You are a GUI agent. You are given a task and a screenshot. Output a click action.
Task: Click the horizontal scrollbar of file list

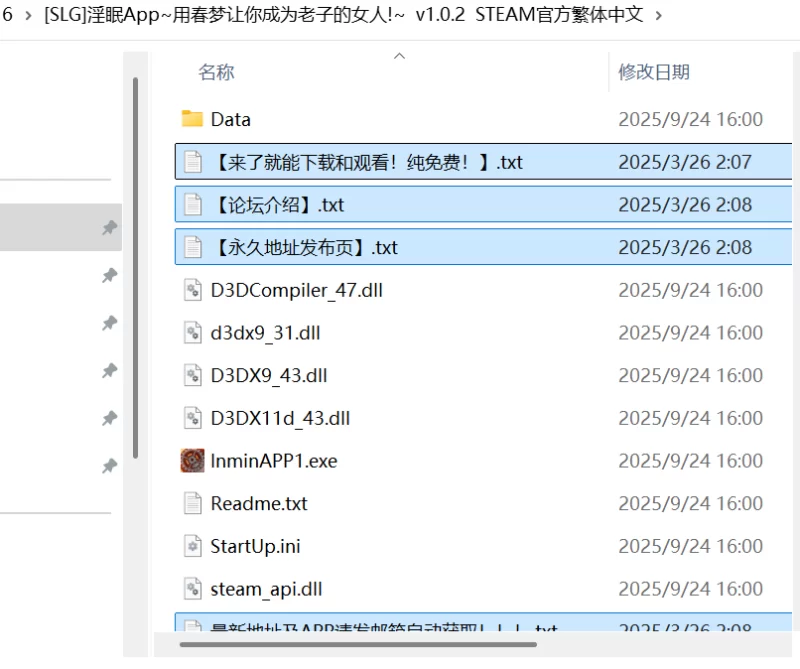[x=358, y=645]
